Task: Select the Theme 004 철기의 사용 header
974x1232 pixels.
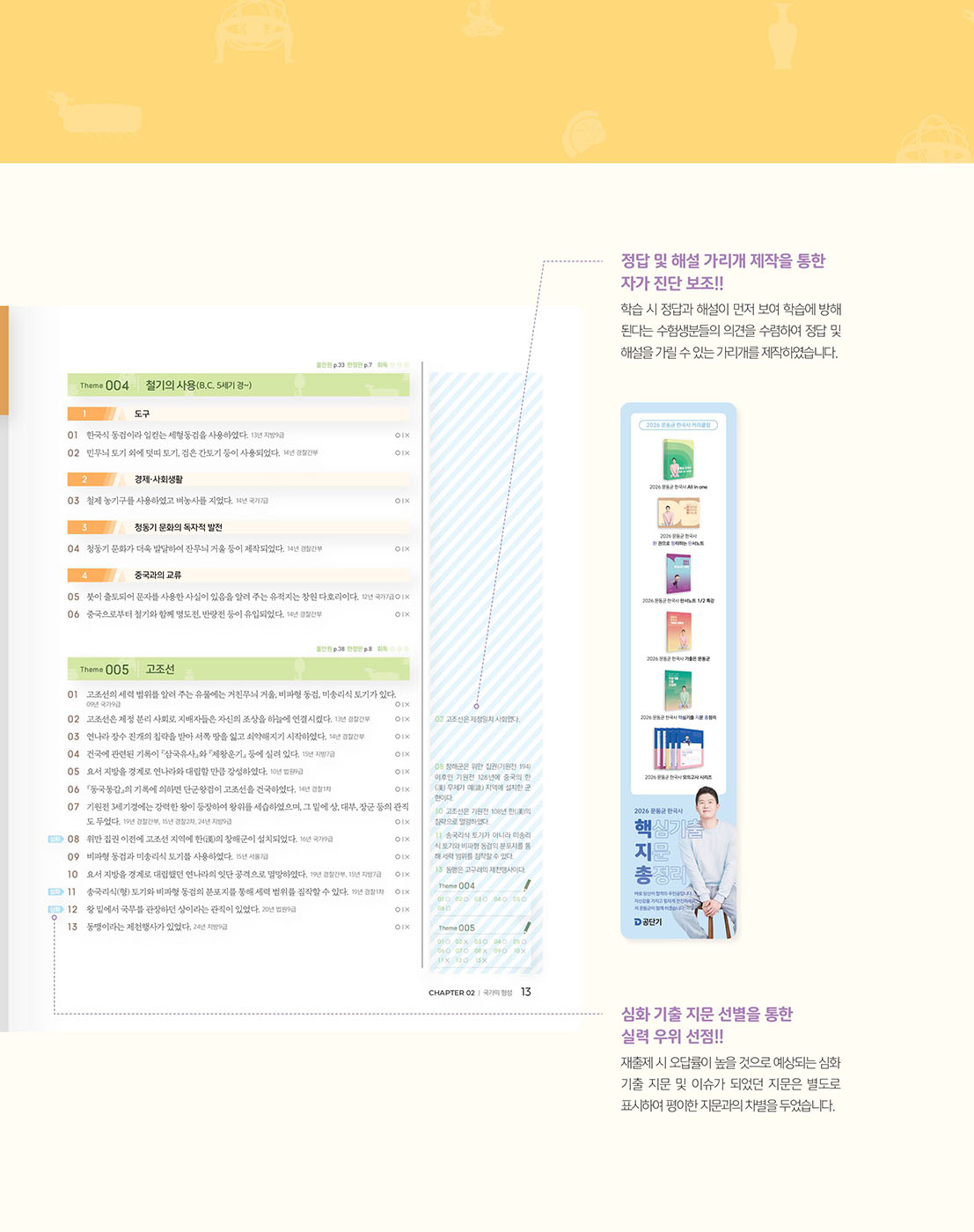Action: point(238,385)
